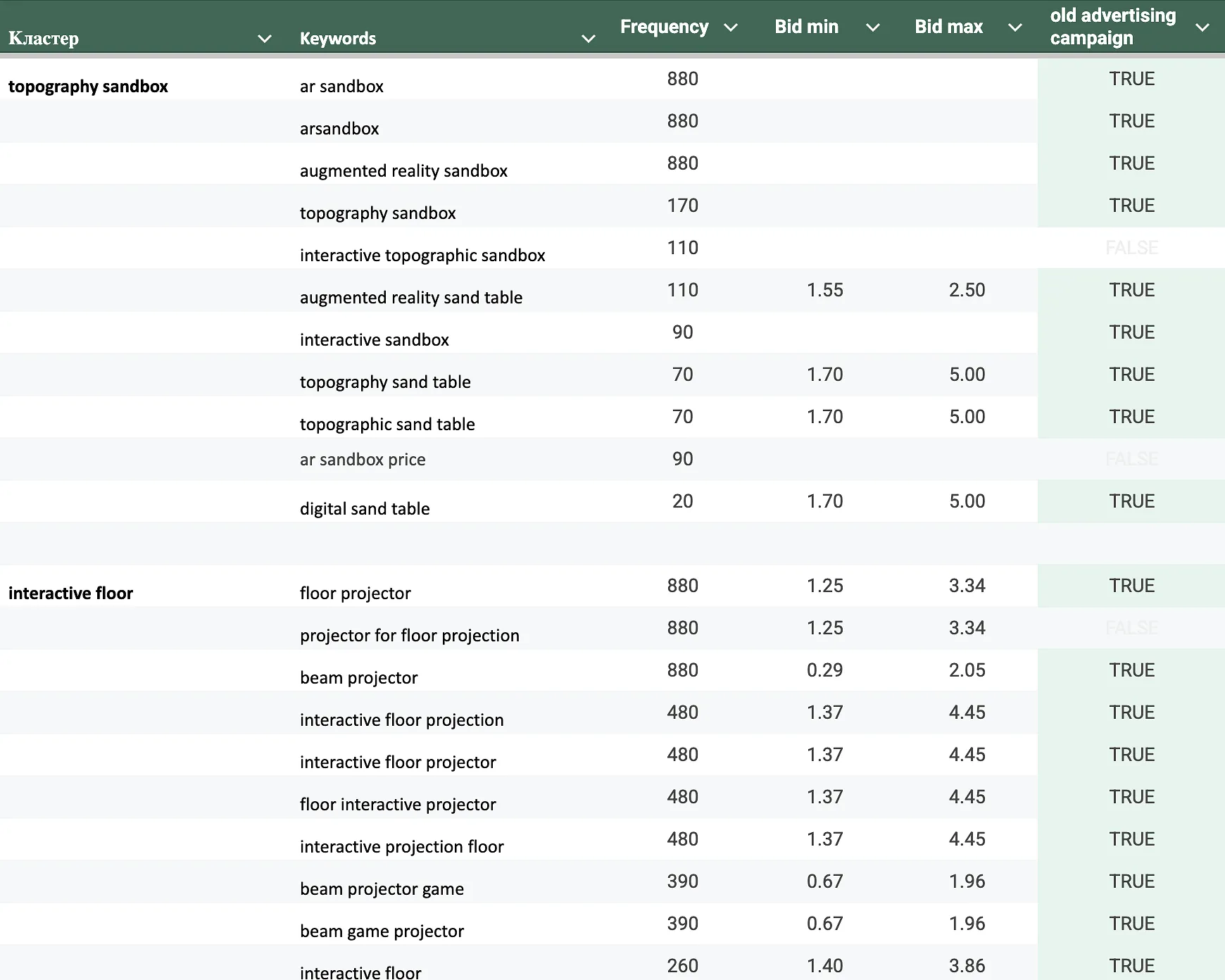This screenshot has width=1225, height=980.
Task: Toggle FALSE for interactive topographic sandbox row
Action: [1131, 248]
